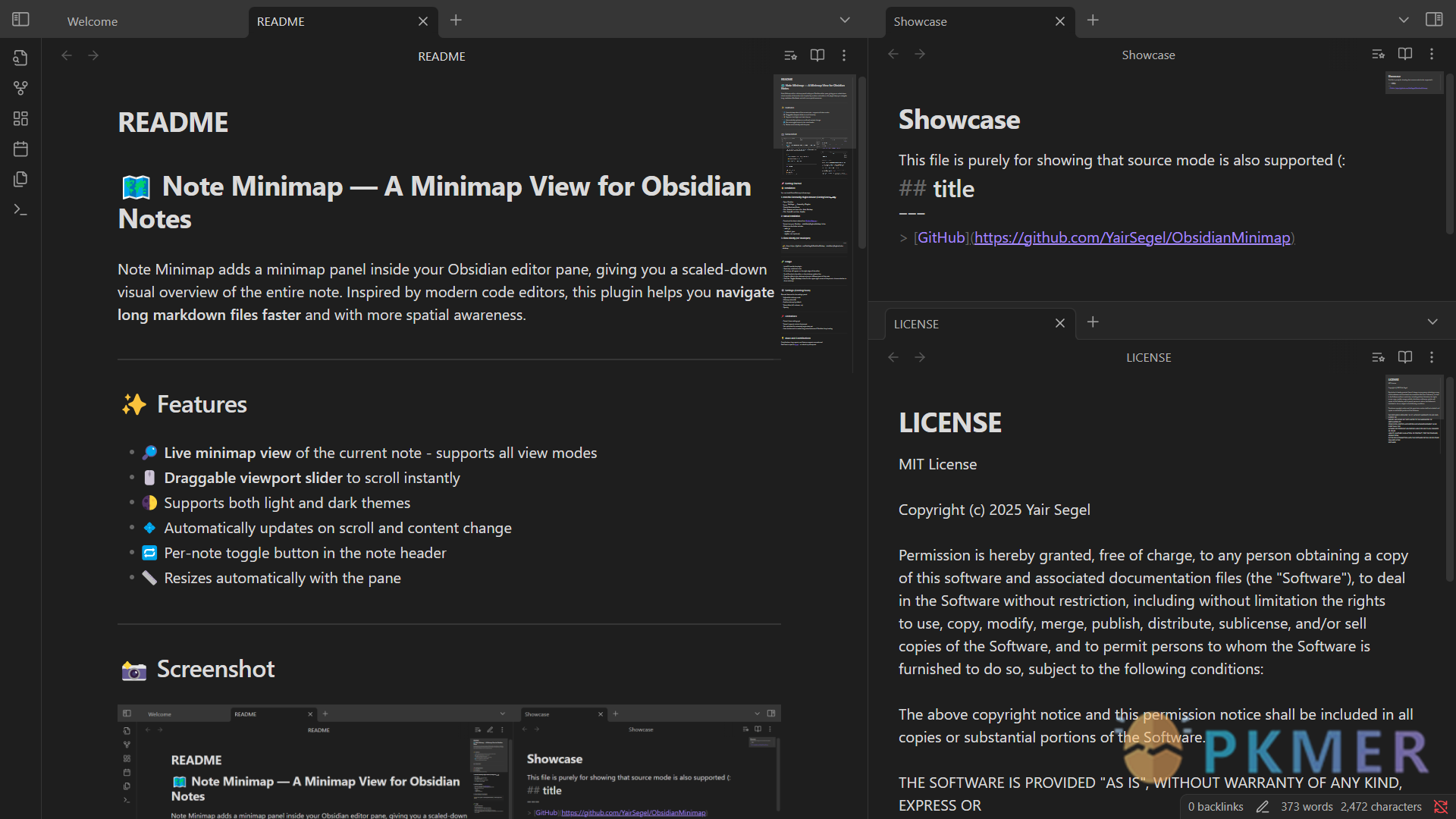Toggle minimap button in README header

[x=790, y=55]
